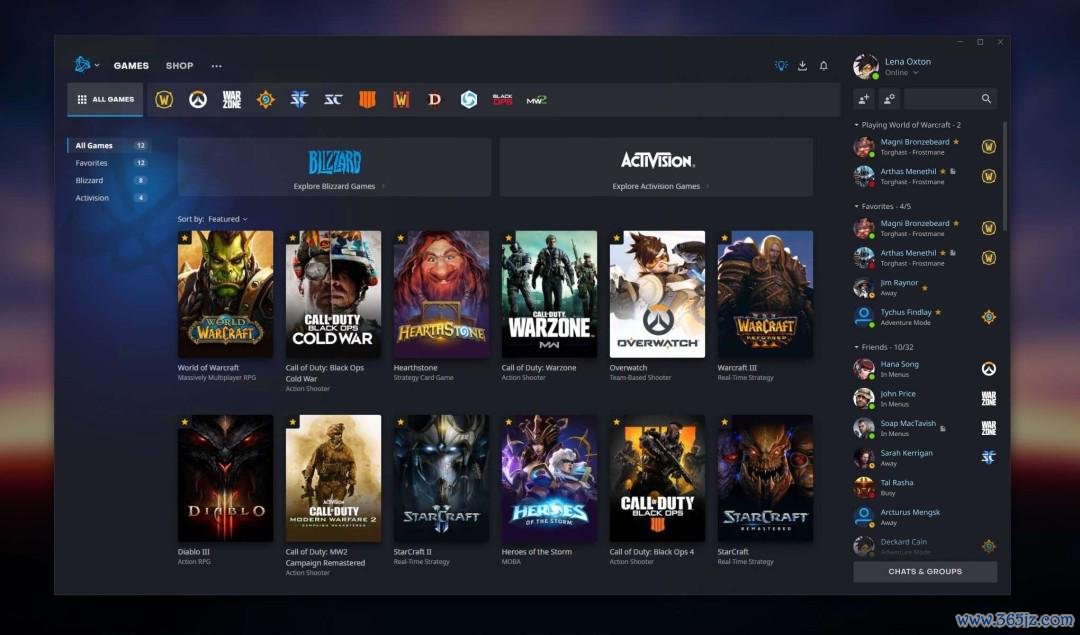This screenshot has height=635, width=1080.
Task: Open Heroes of the Storm icon in game bar
Action: tap(468, 100)
